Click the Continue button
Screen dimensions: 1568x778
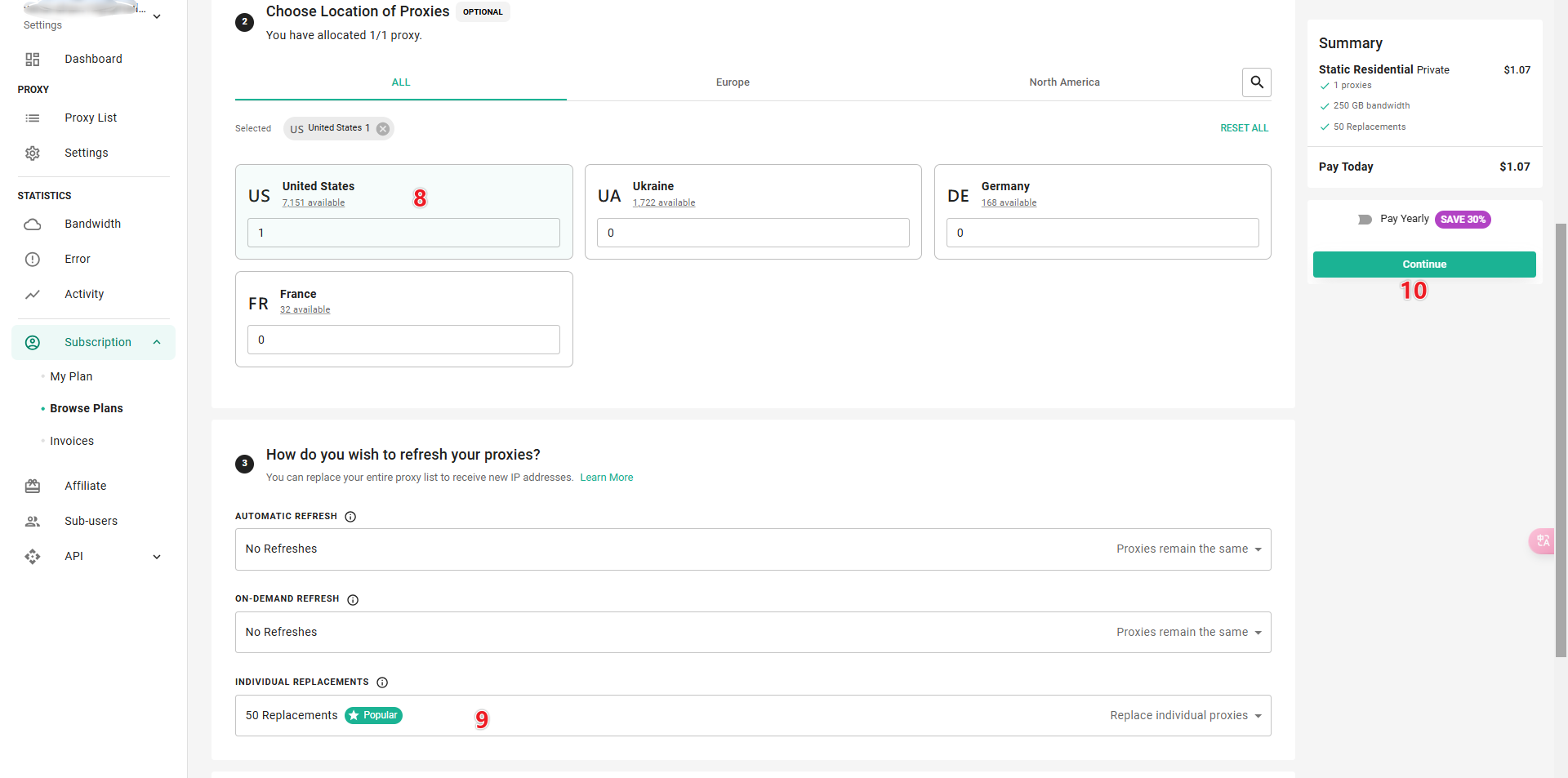[x=1424, y=265]
